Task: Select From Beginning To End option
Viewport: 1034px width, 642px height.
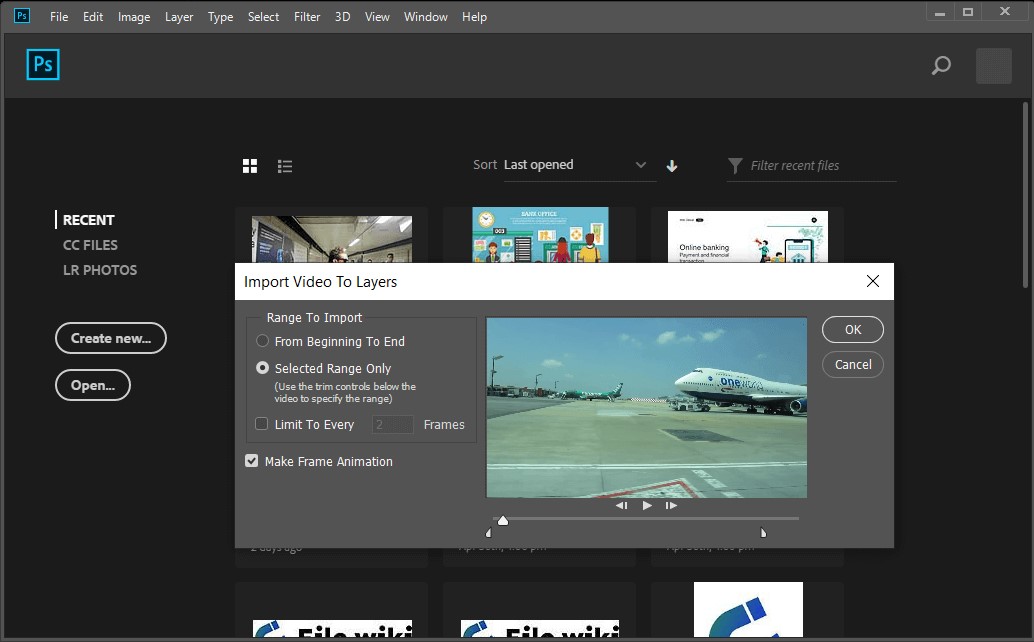Action: coord(263,341)
